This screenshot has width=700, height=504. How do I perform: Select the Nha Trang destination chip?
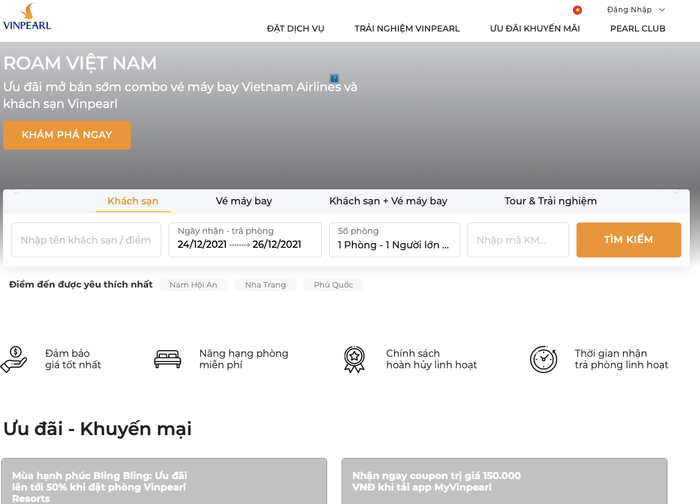265,285
